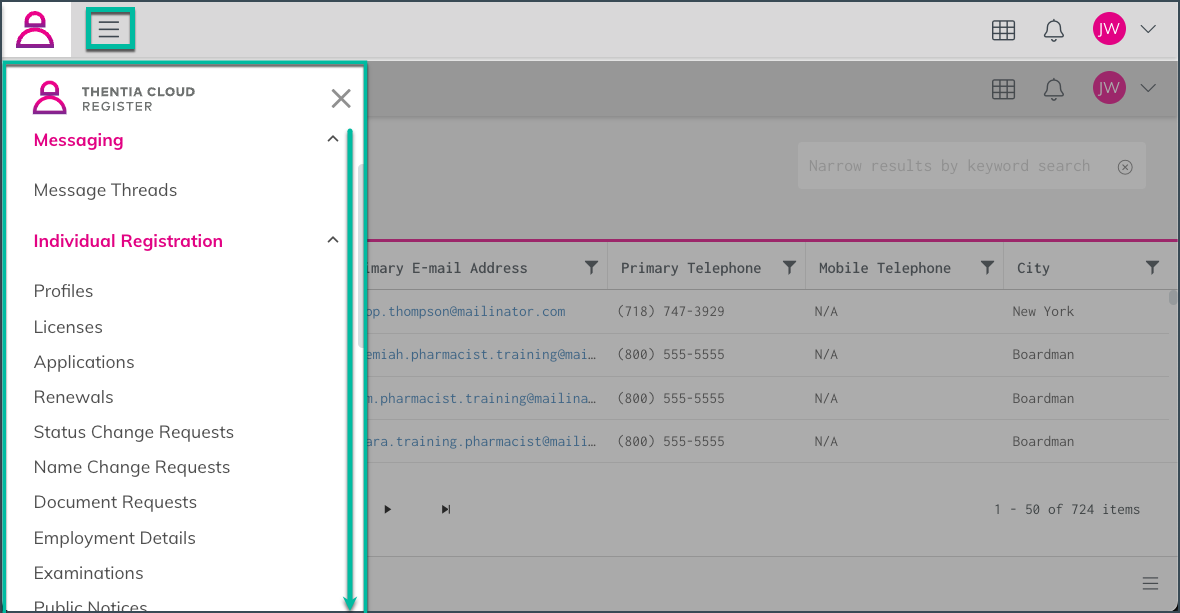Open emiah.pharmacist.training email link

[482, 354]
